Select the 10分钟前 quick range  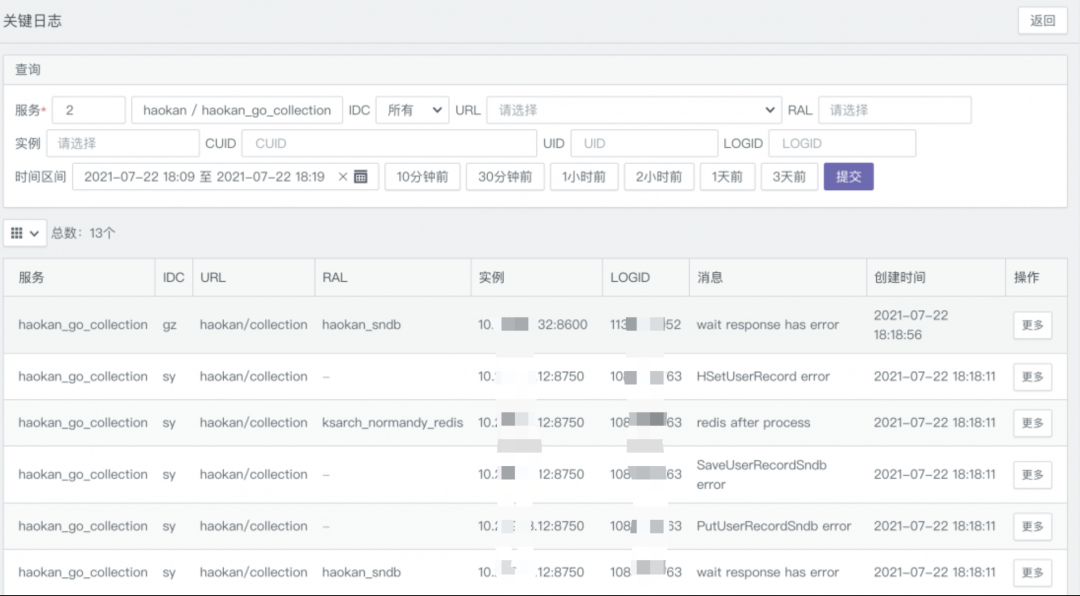click(422, 177)
